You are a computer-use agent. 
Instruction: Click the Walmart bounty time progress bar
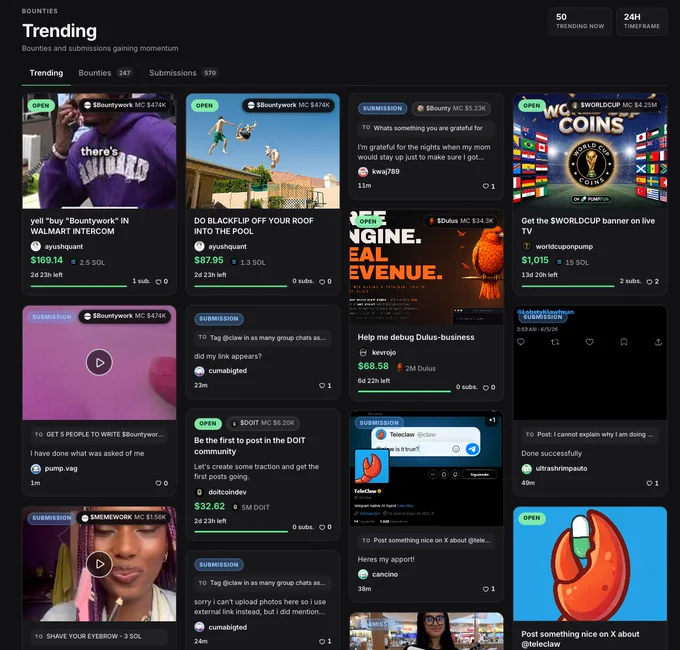tap(79, 286)
